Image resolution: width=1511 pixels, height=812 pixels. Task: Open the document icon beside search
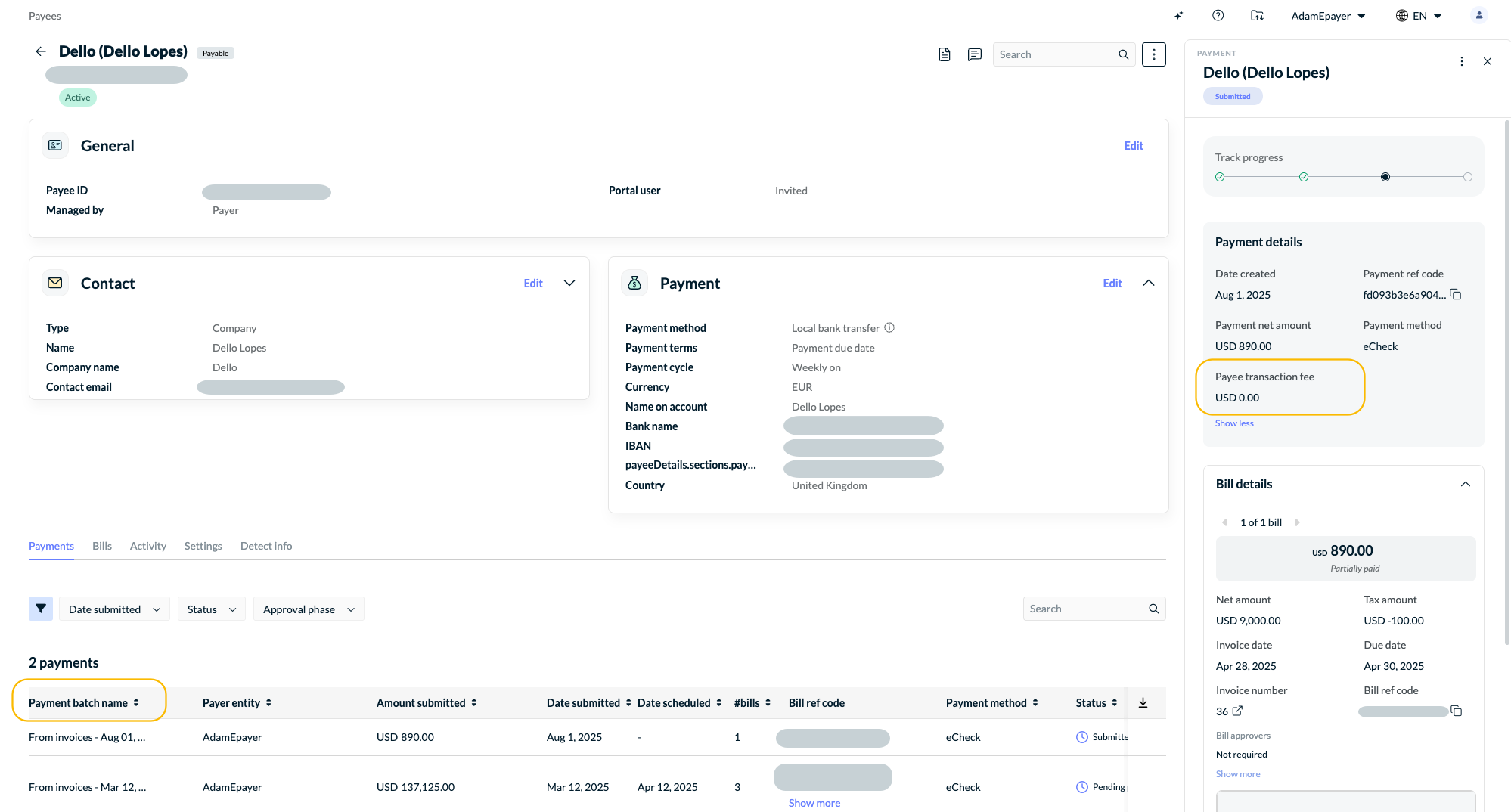945,54
